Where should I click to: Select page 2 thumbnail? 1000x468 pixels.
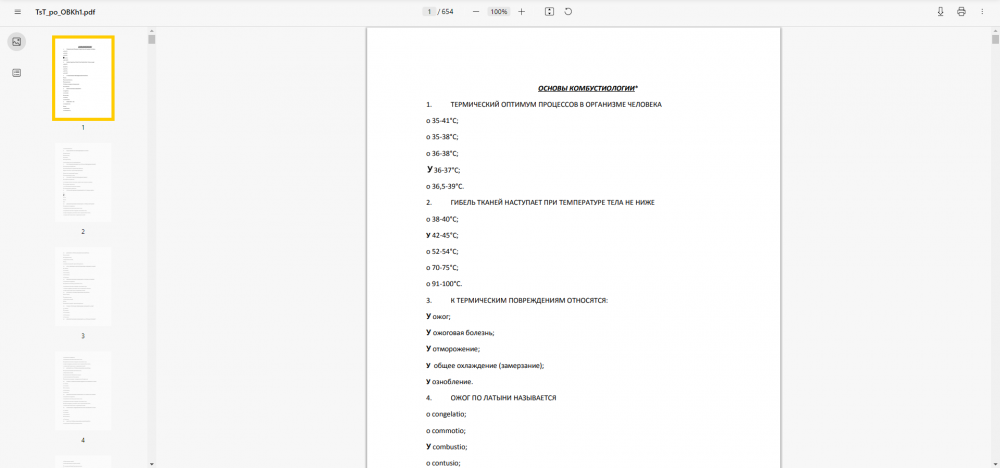[83, 182]
